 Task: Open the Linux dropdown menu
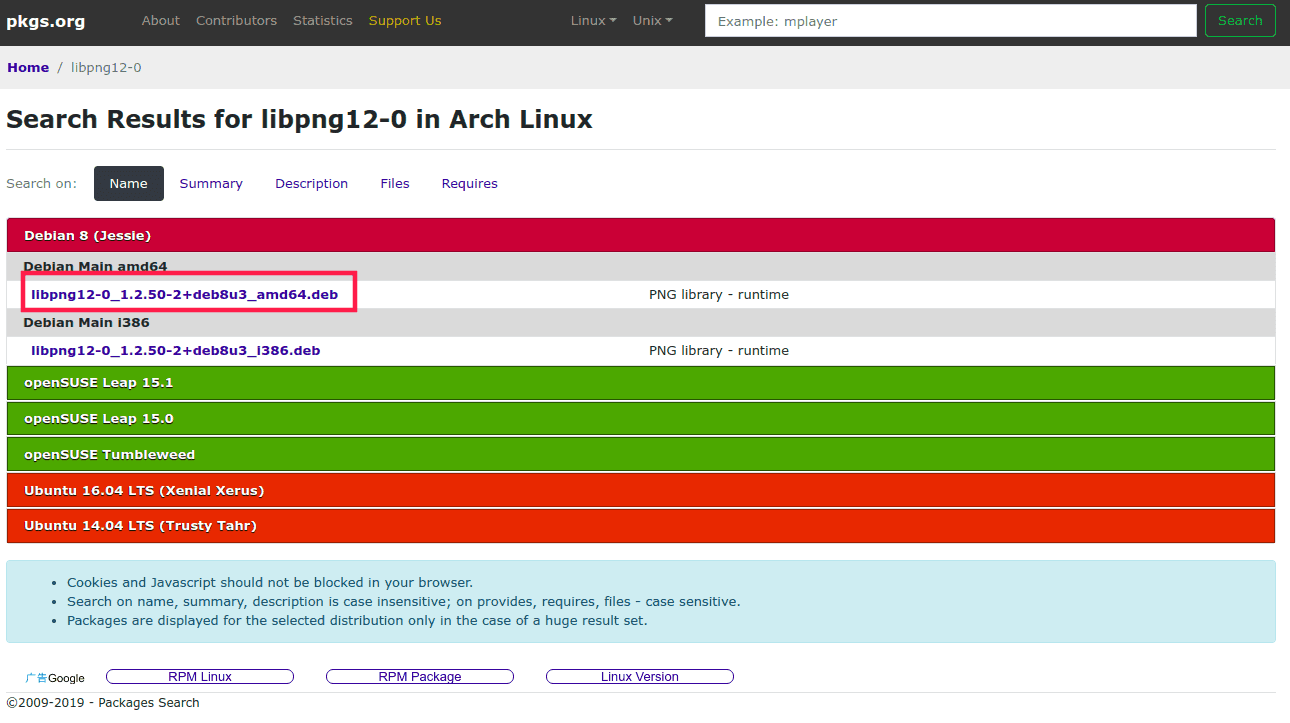(593, 20)
